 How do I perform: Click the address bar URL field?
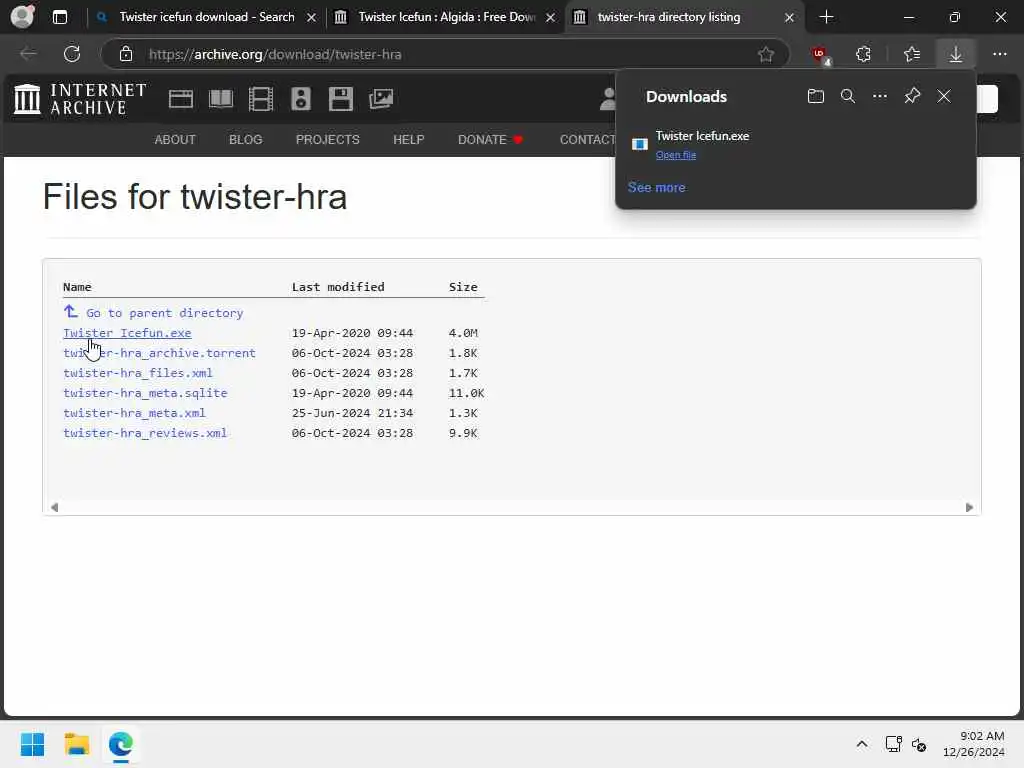[444, 54]
